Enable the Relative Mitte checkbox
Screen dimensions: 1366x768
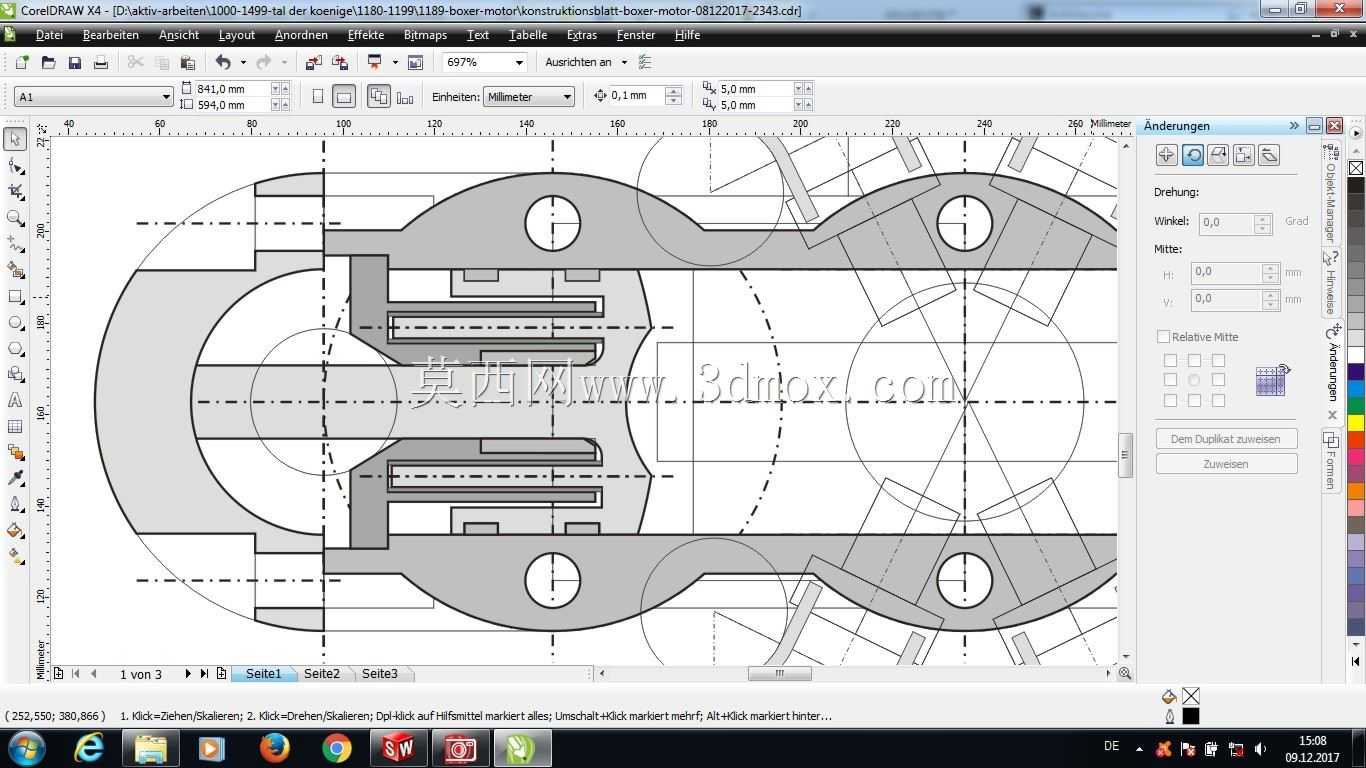pos(1163,337)
